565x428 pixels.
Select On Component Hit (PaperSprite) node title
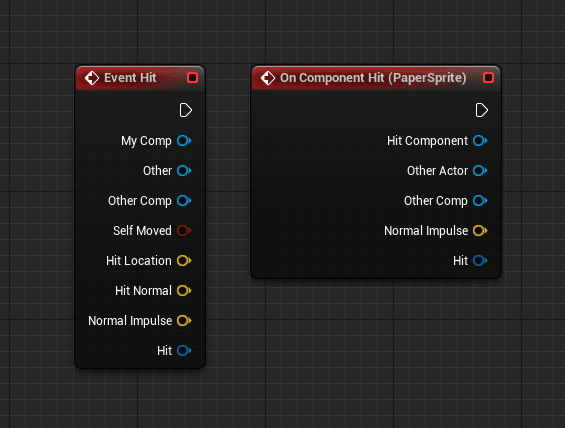pos(373,78)
